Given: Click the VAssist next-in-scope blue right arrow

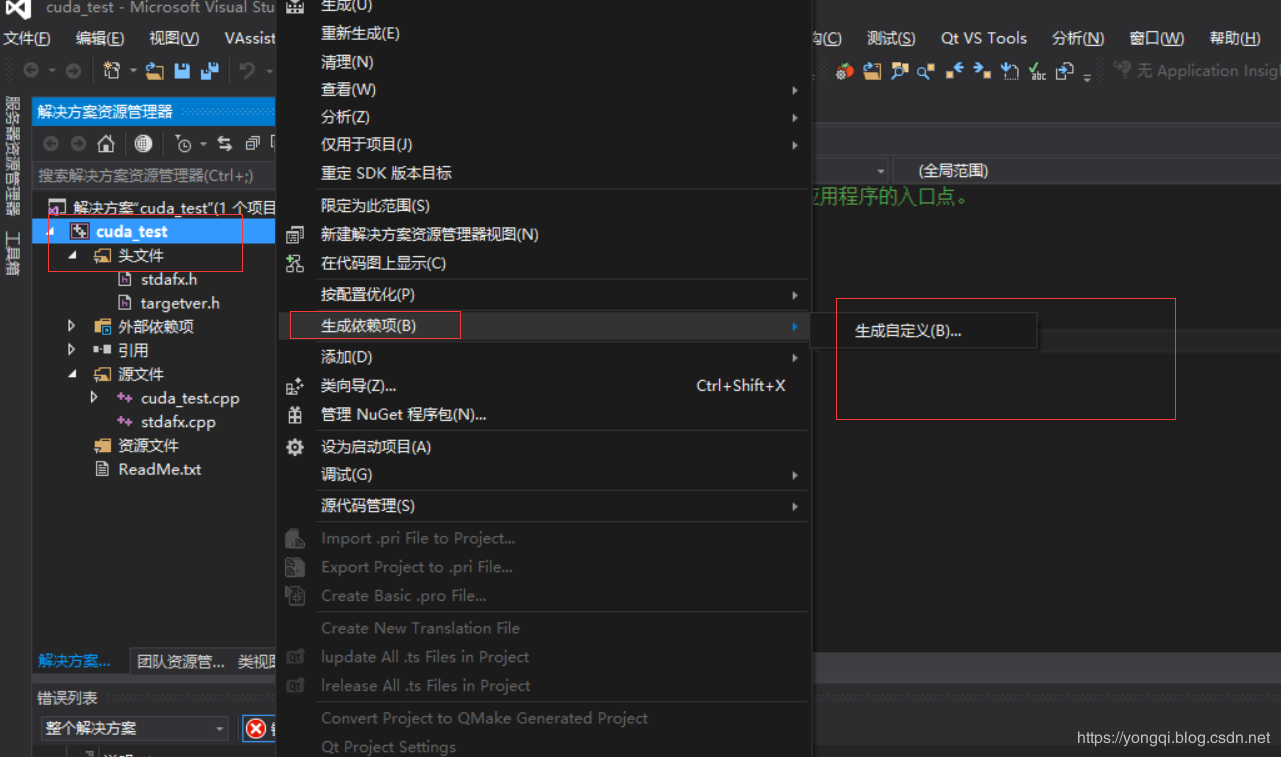Looking at the screenshot, I should (x=982, y=70).
